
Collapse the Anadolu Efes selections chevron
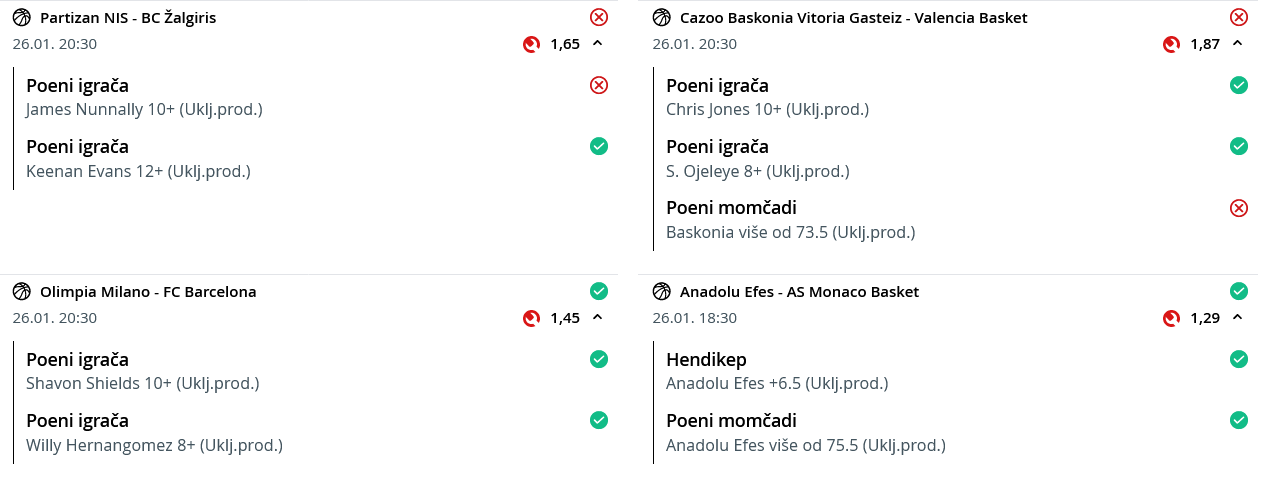click(x=1237, y=317)
